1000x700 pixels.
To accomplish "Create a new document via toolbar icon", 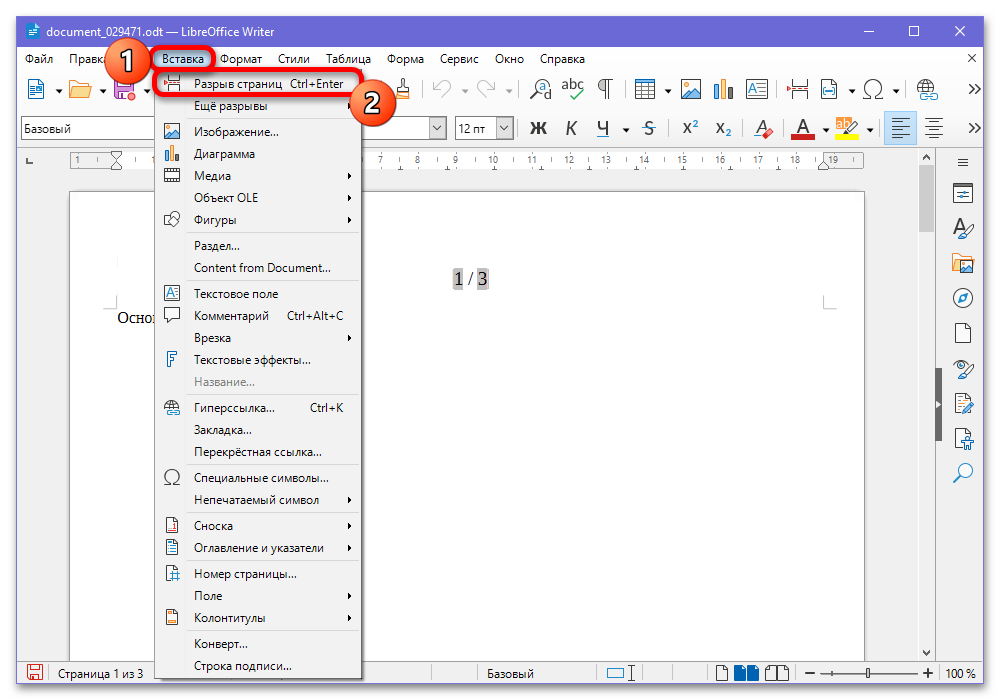I will click(x=36, y=89).
